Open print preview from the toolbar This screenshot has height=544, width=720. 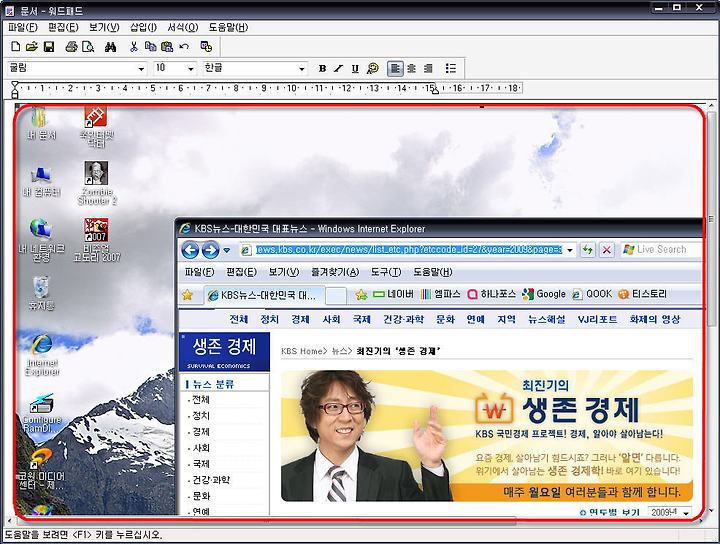click(x=88, y=46)
